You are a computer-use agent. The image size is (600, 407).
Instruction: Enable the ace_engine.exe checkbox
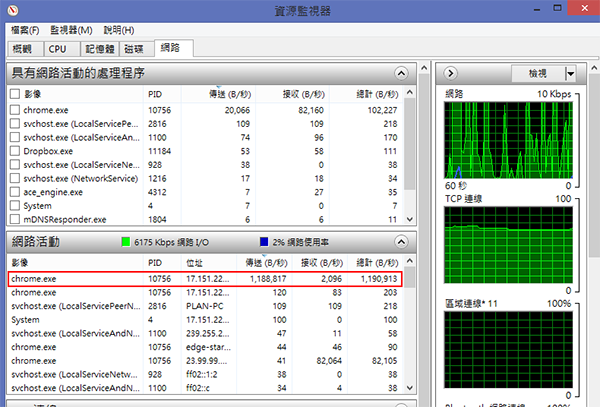point(15,191)
